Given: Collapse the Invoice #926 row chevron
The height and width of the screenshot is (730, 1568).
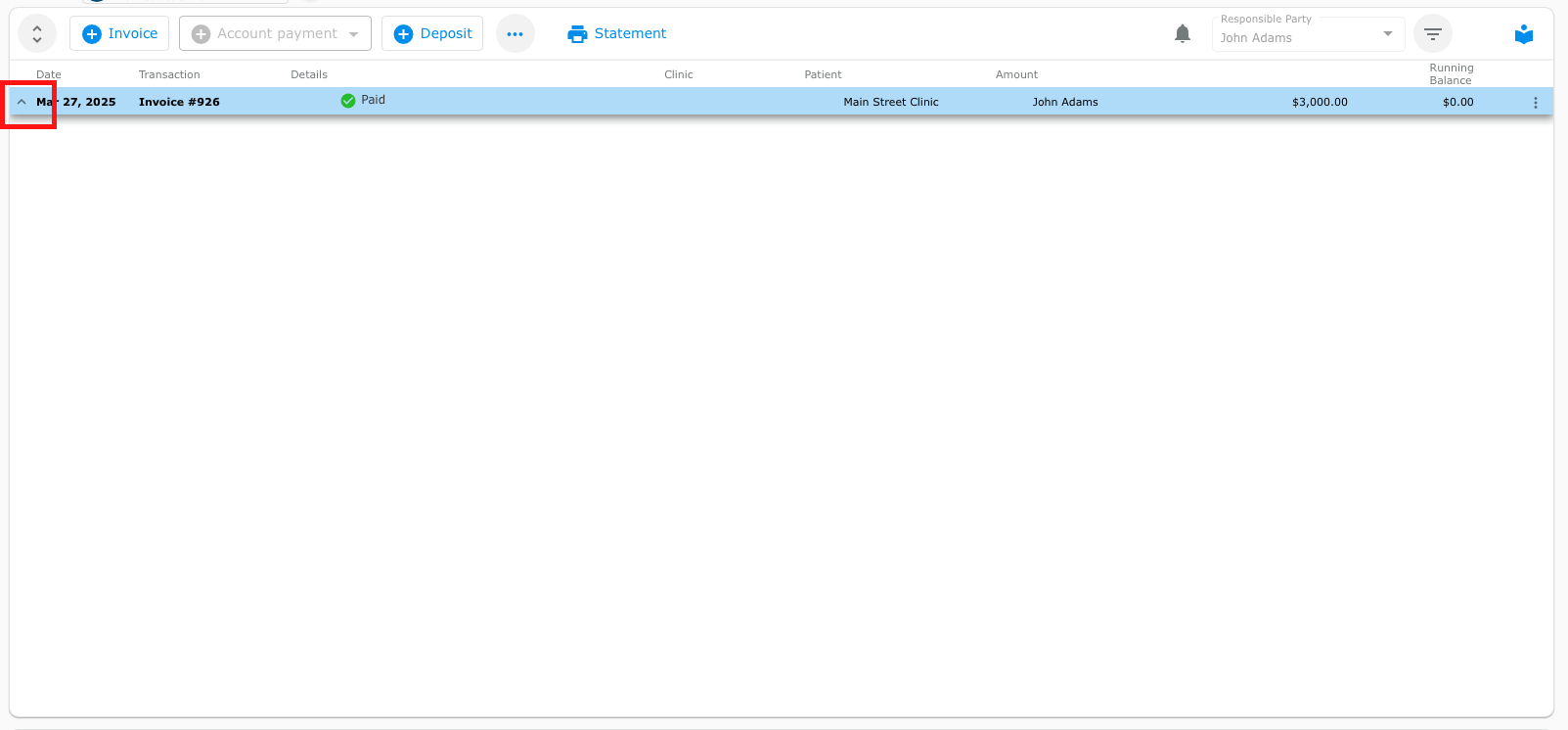Looking at the screenshot, I should coord(22,102).
